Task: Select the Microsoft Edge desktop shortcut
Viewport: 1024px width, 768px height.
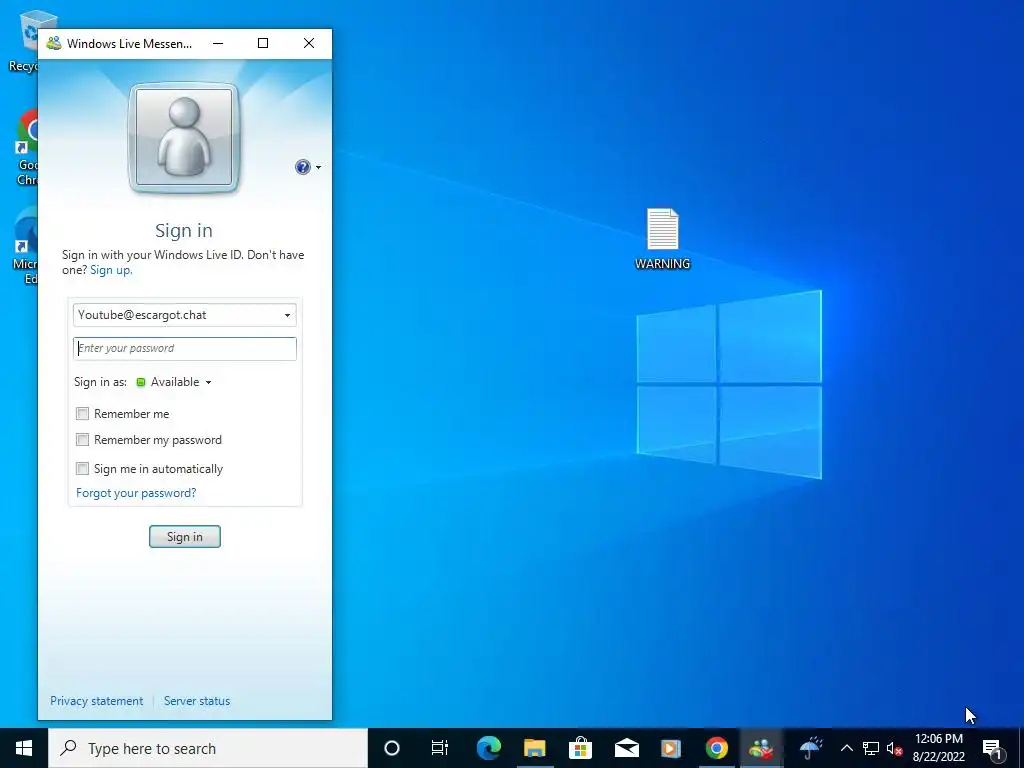Action: [27, 246]
